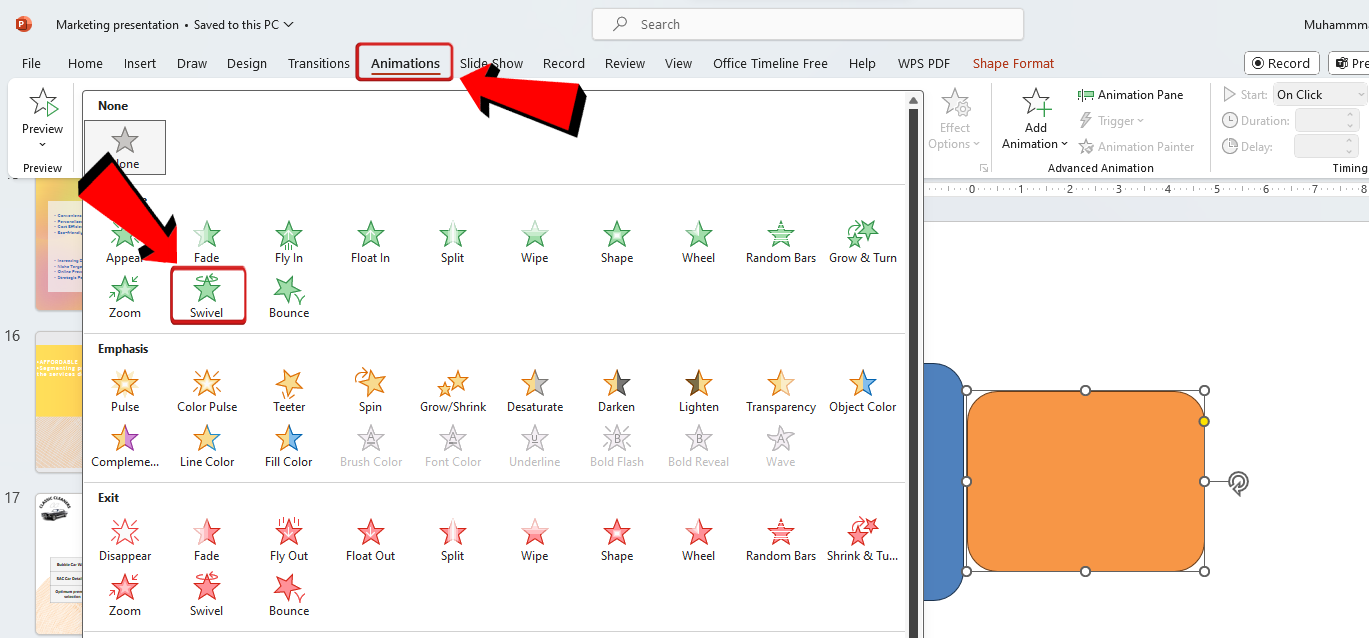Click the Record button at top right

[x=1281, y=63]
